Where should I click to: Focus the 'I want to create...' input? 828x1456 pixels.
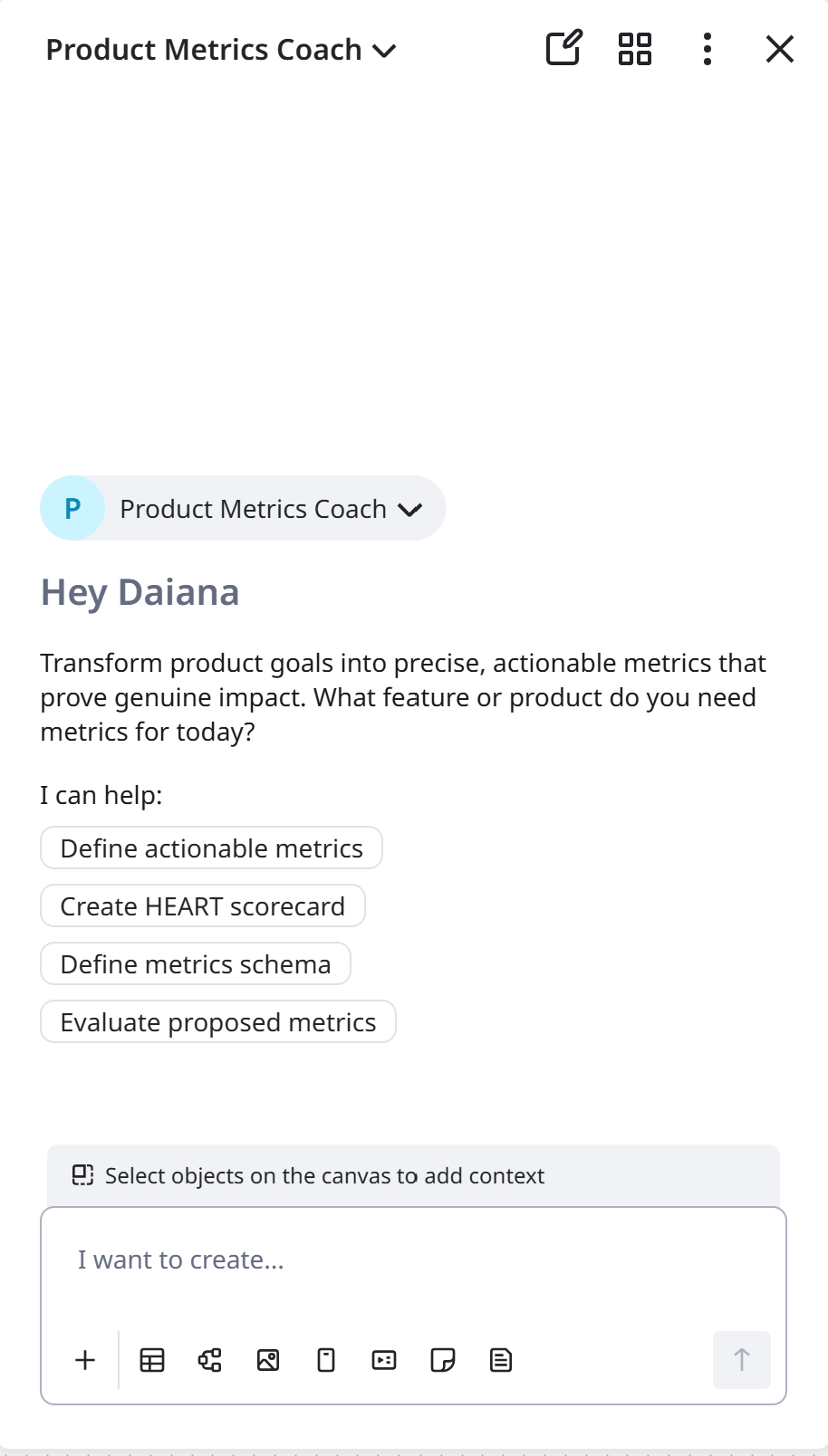click(413, 1260)
